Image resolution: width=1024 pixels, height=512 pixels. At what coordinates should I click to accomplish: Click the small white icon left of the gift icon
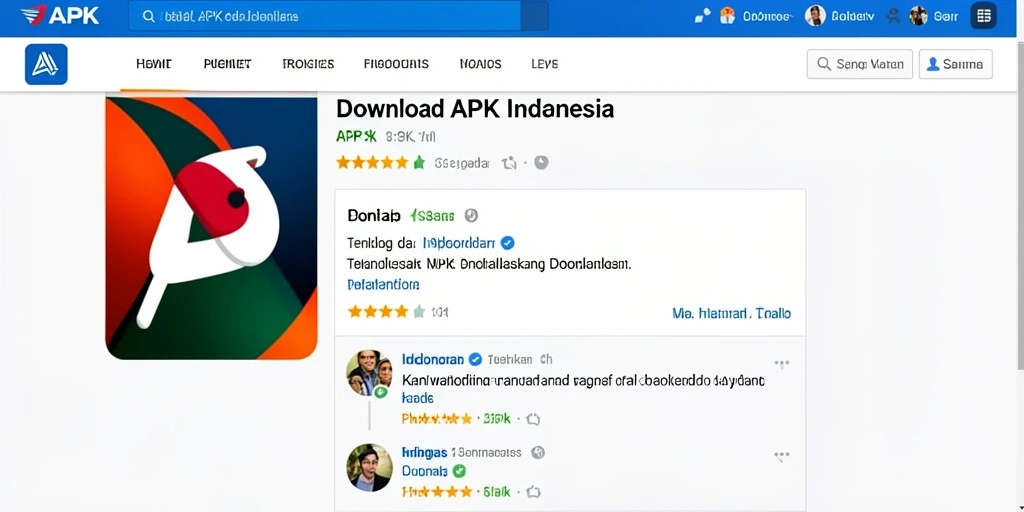tap(703, 16)
